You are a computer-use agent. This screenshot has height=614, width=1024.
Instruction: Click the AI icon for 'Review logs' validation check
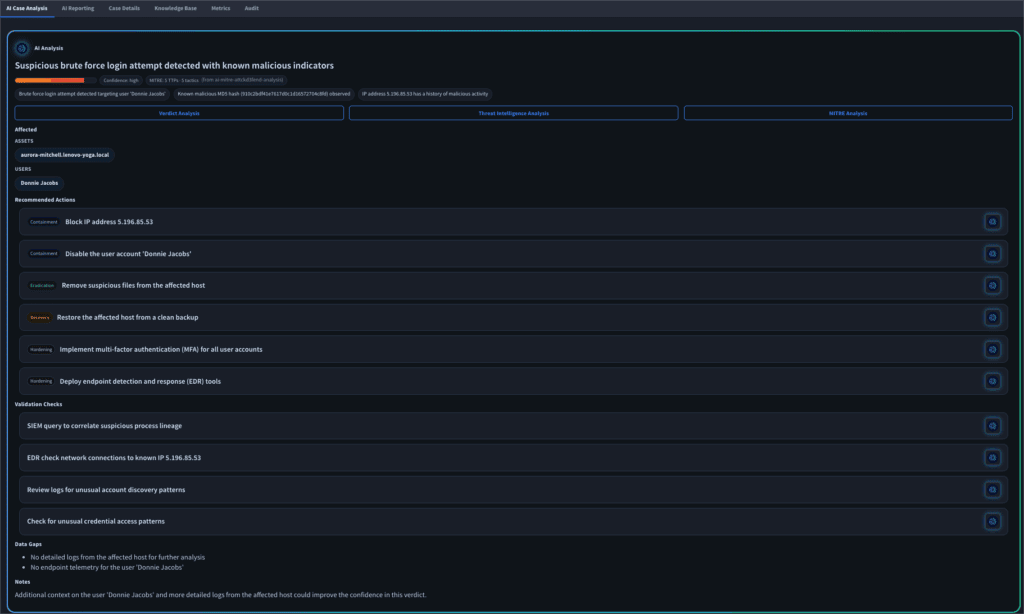tap(992, 490)
